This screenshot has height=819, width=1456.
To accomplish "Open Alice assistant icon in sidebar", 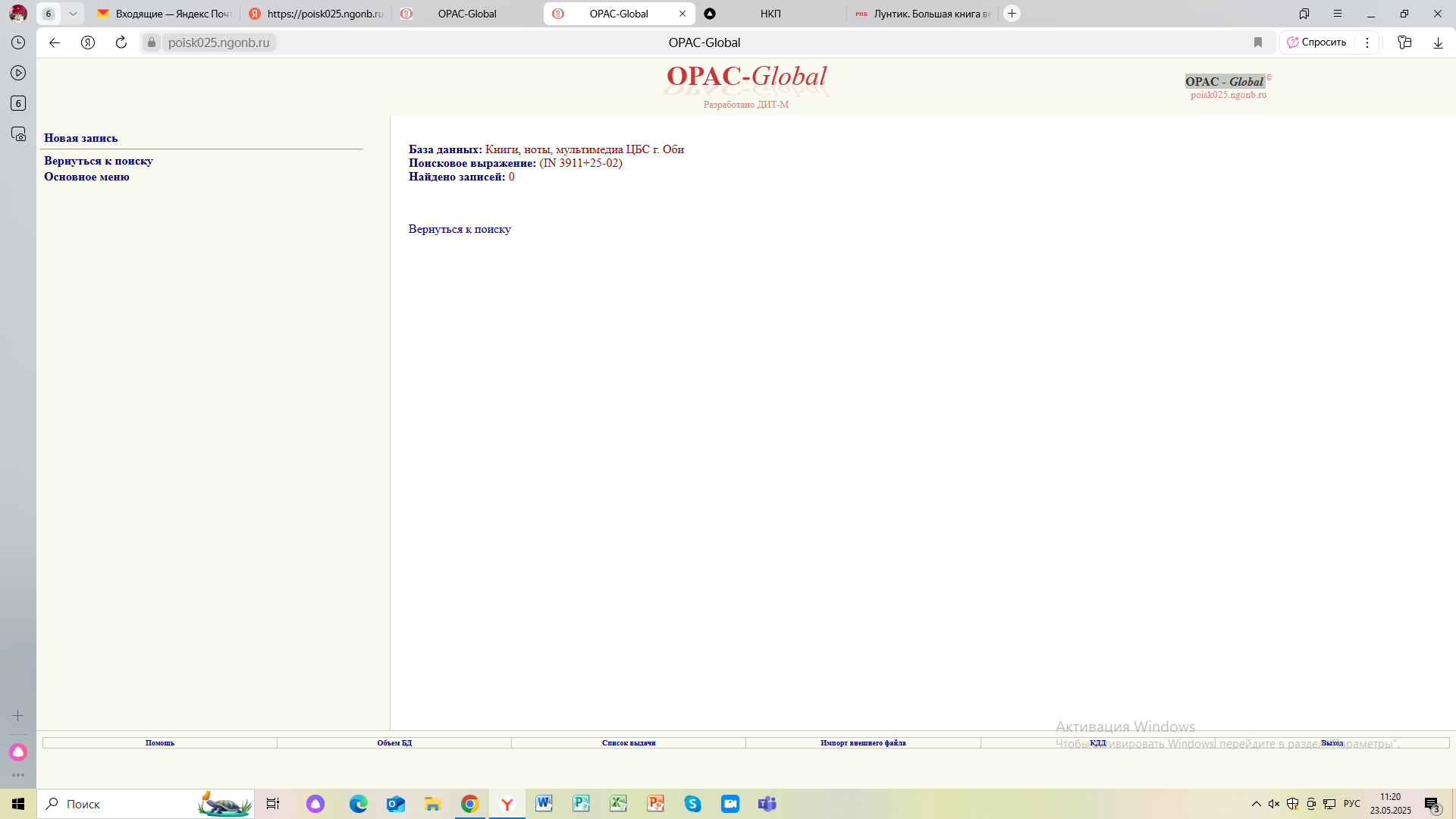I will [18, 752].
